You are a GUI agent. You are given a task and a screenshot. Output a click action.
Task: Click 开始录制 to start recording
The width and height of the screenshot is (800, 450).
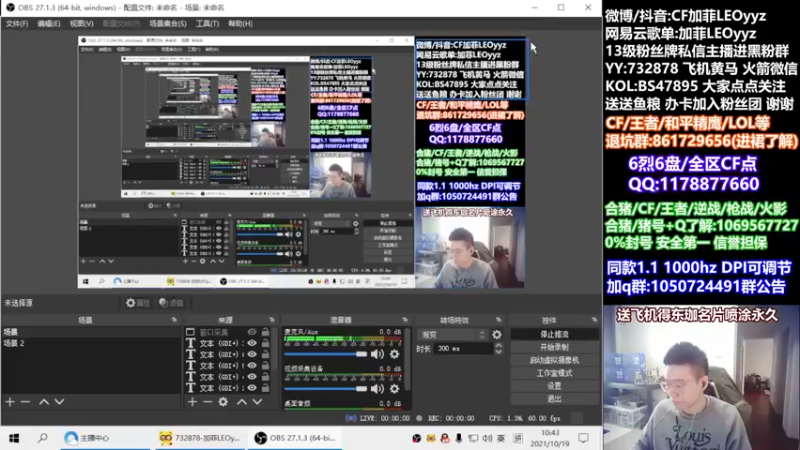pyautogui.click(x=555, y=347)
